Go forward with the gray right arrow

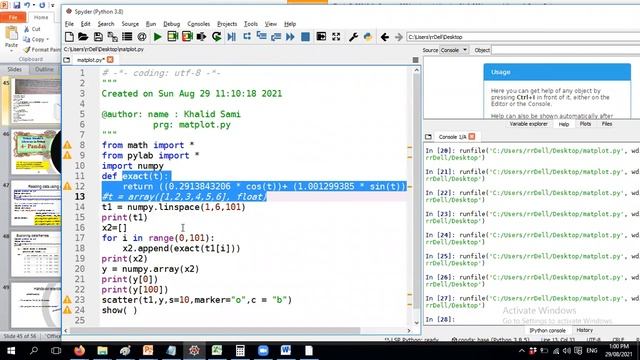(399, 37)
